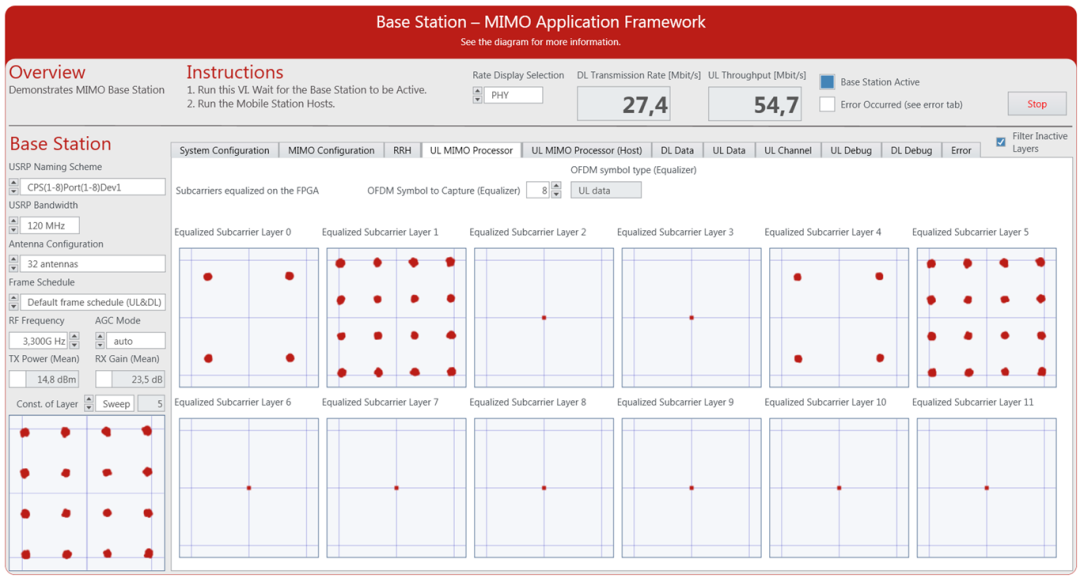Image resolution: width=1080 pixels, height=578 pixels.
Task: Open the Rate Display Selection PHY field
Action: point(513,96)
